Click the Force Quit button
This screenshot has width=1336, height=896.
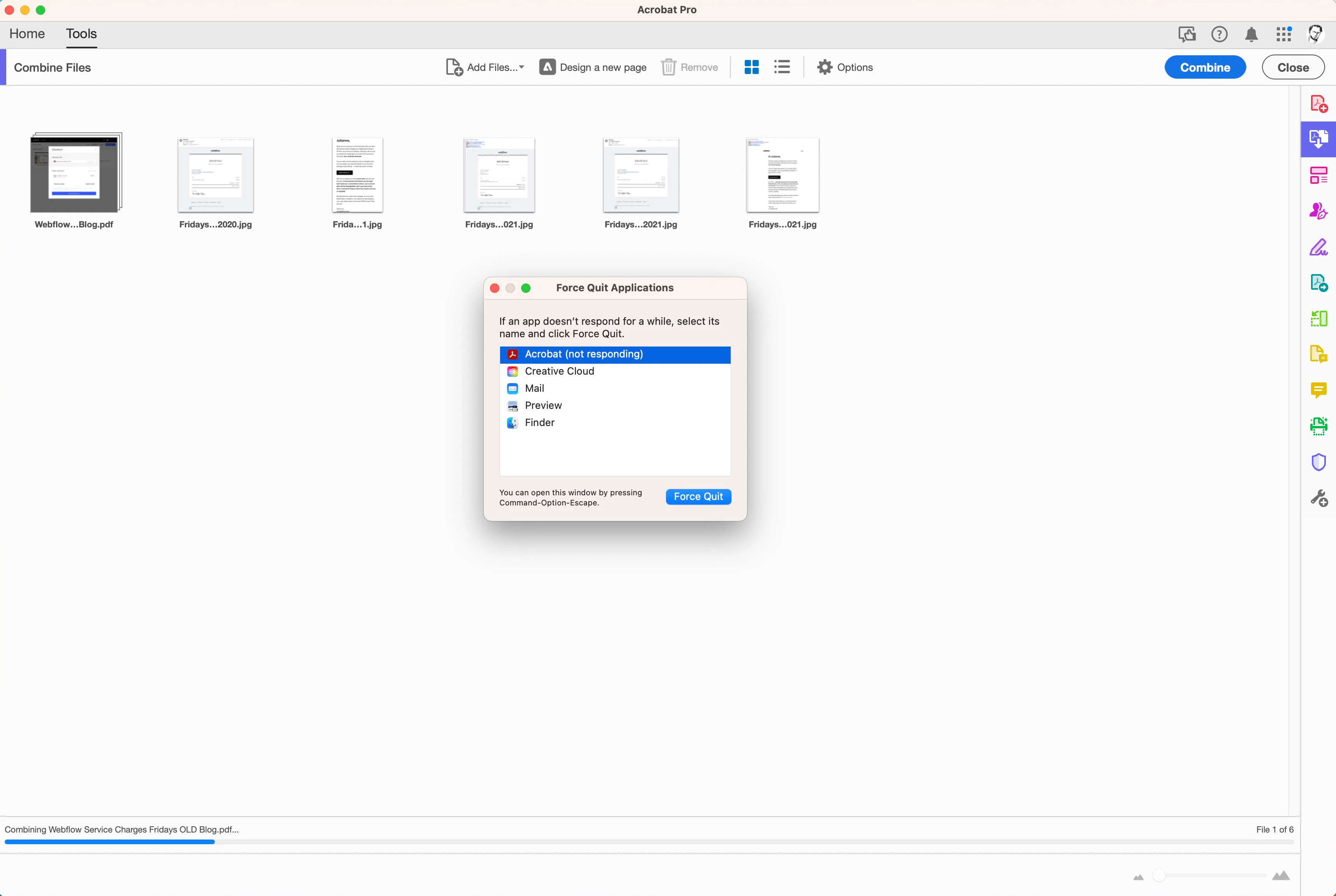(x=698, y=496)
